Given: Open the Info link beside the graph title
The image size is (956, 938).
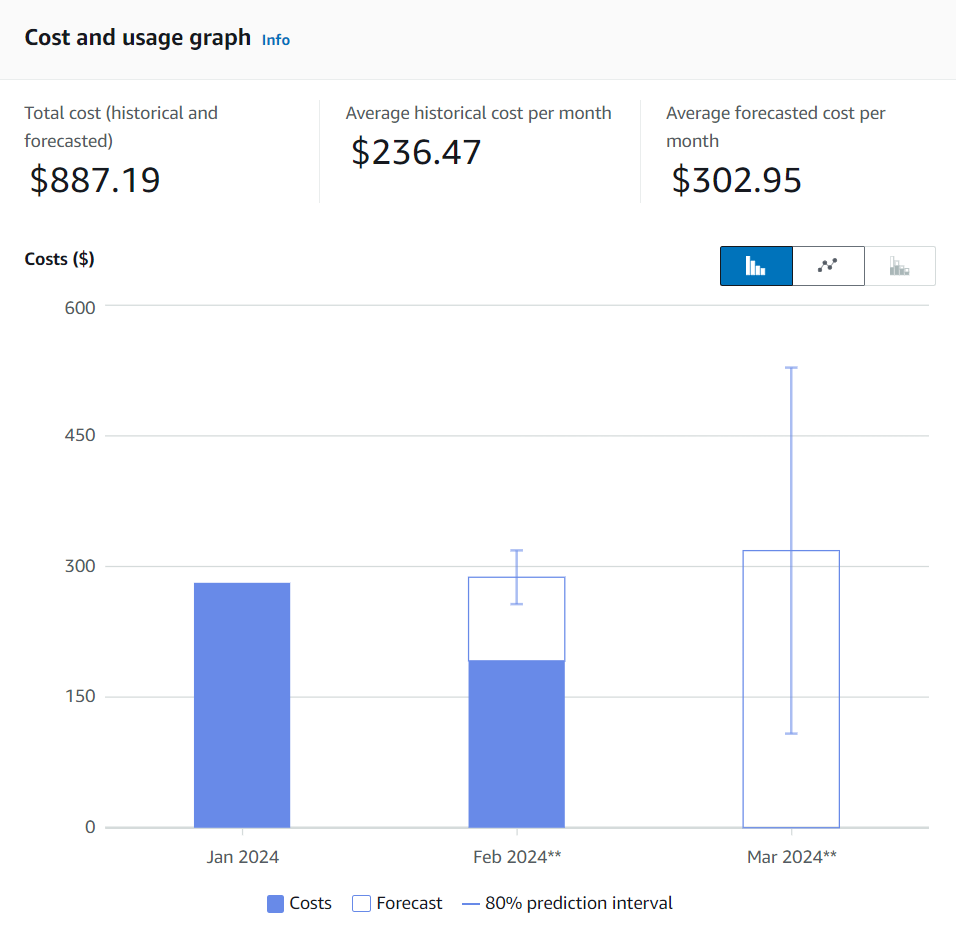Looking at the screenshot, I should coord(276,40).
